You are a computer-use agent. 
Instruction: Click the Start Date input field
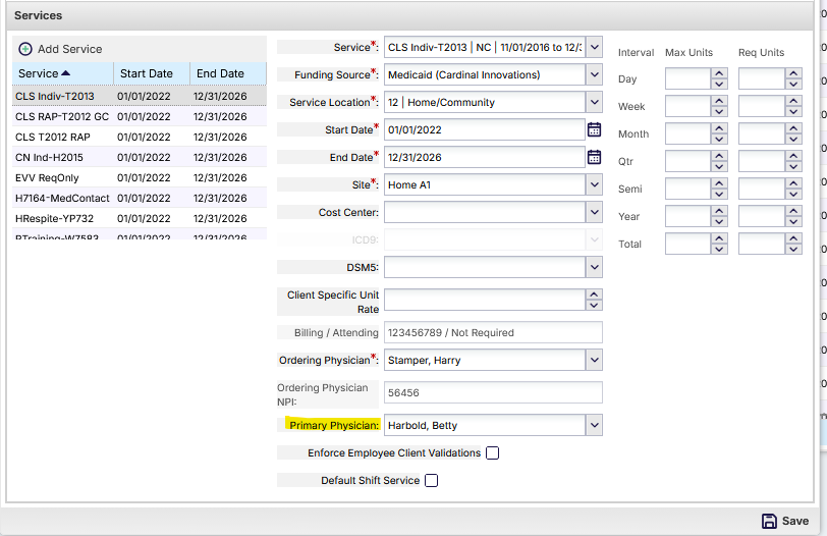[x=484, y=130]
